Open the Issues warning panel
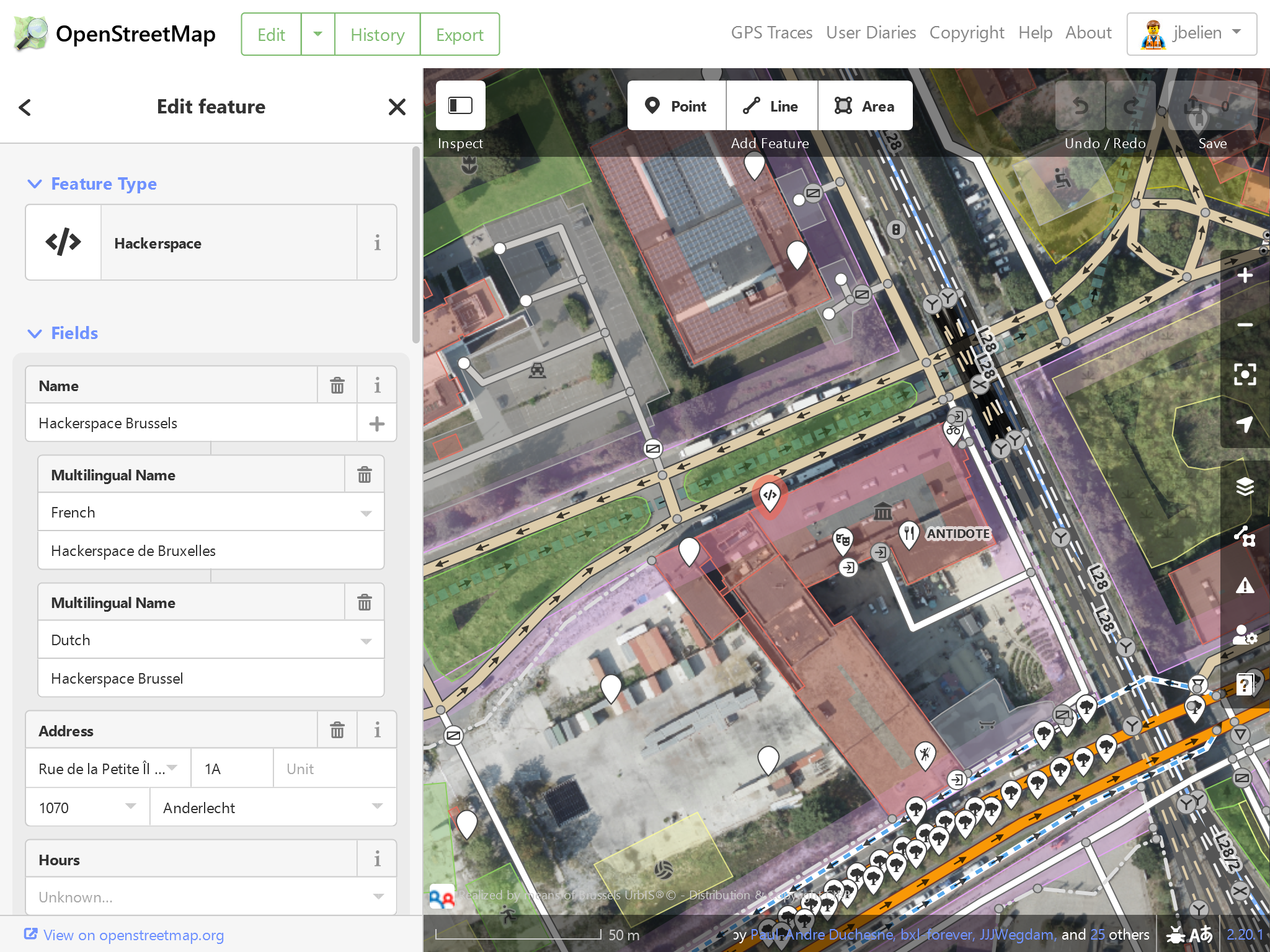This screenshot has height=952, width=1270. coord(1245,586)
